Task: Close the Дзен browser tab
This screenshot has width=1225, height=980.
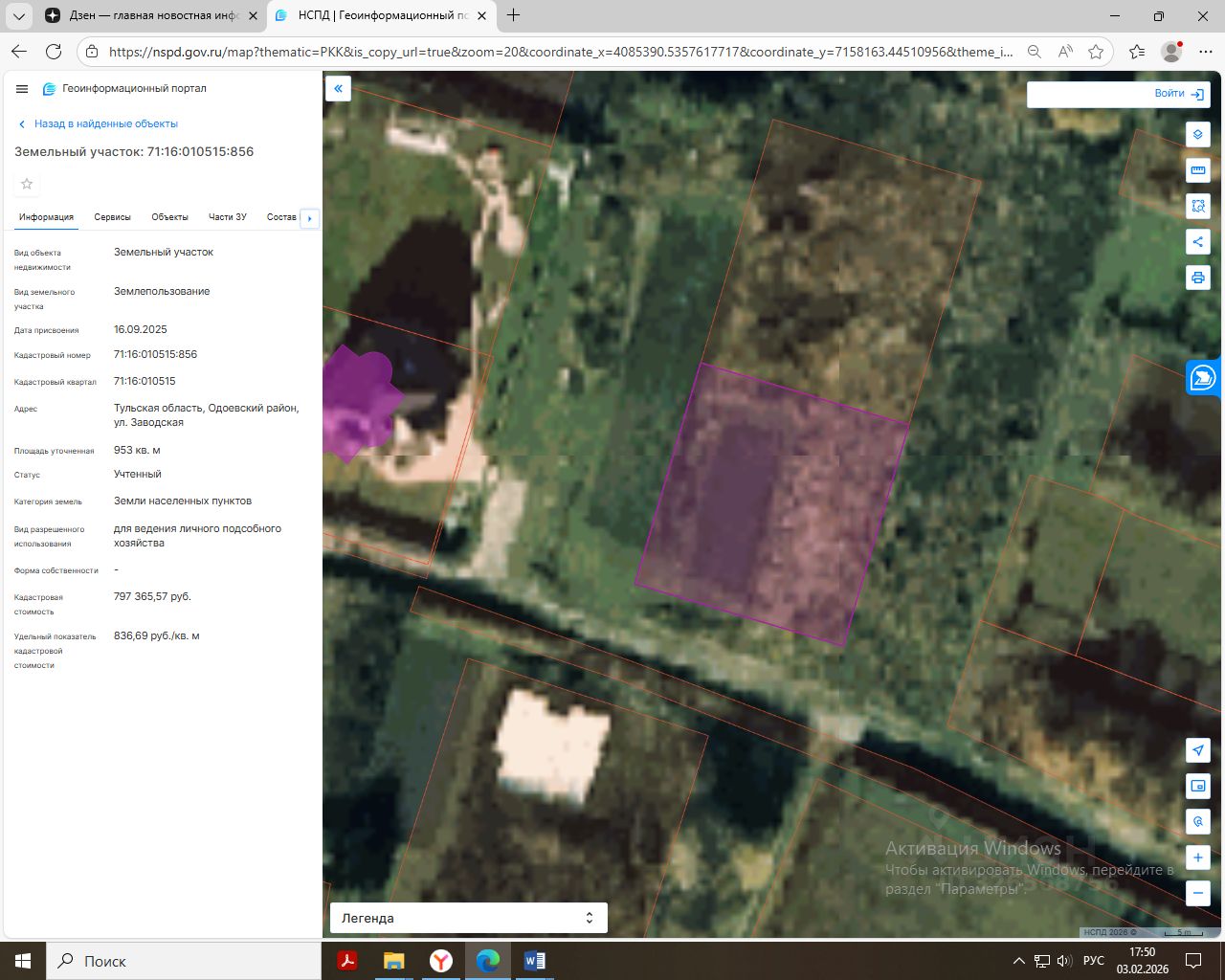Action: tap(253, 15)
